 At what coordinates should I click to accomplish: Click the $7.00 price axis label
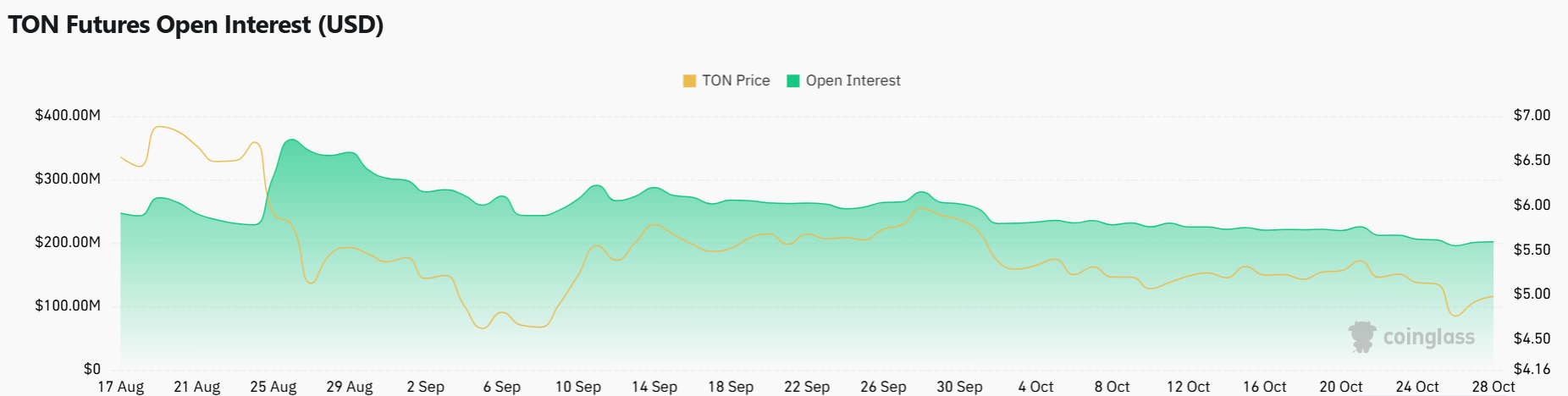pos(1532,115)
